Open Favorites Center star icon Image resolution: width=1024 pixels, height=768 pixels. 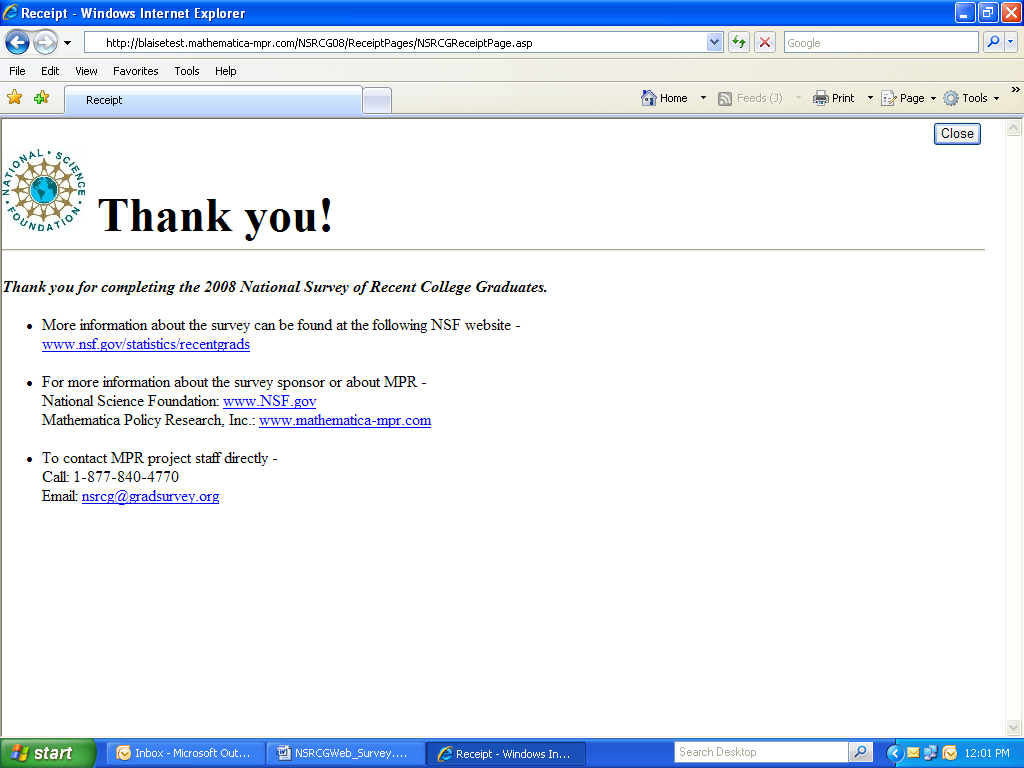[x=14, y=98]
